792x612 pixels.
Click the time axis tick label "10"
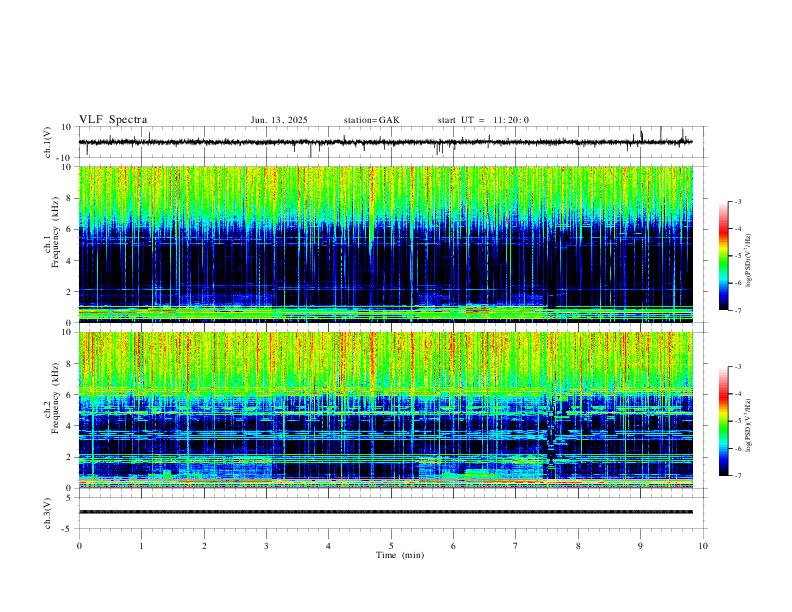tap(703, 546)
